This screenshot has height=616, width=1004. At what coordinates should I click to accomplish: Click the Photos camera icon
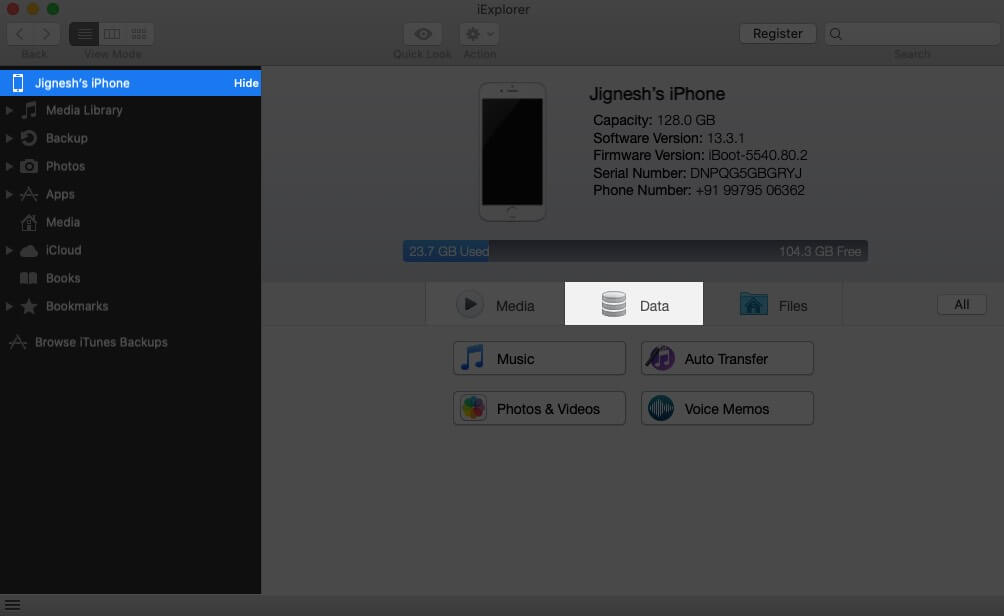[29, 166]
